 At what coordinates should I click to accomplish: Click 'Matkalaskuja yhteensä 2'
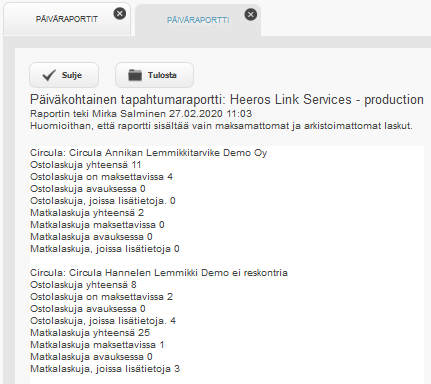(x=87, y=213)
